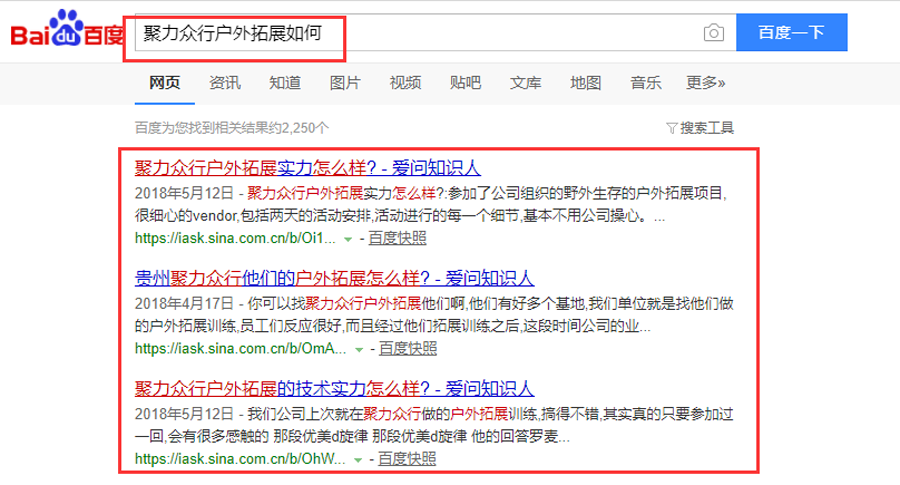Click URL iask.sina.com.cn/b/Oi1...
Screen dimensions: 900x485
(x=235, y=238)
